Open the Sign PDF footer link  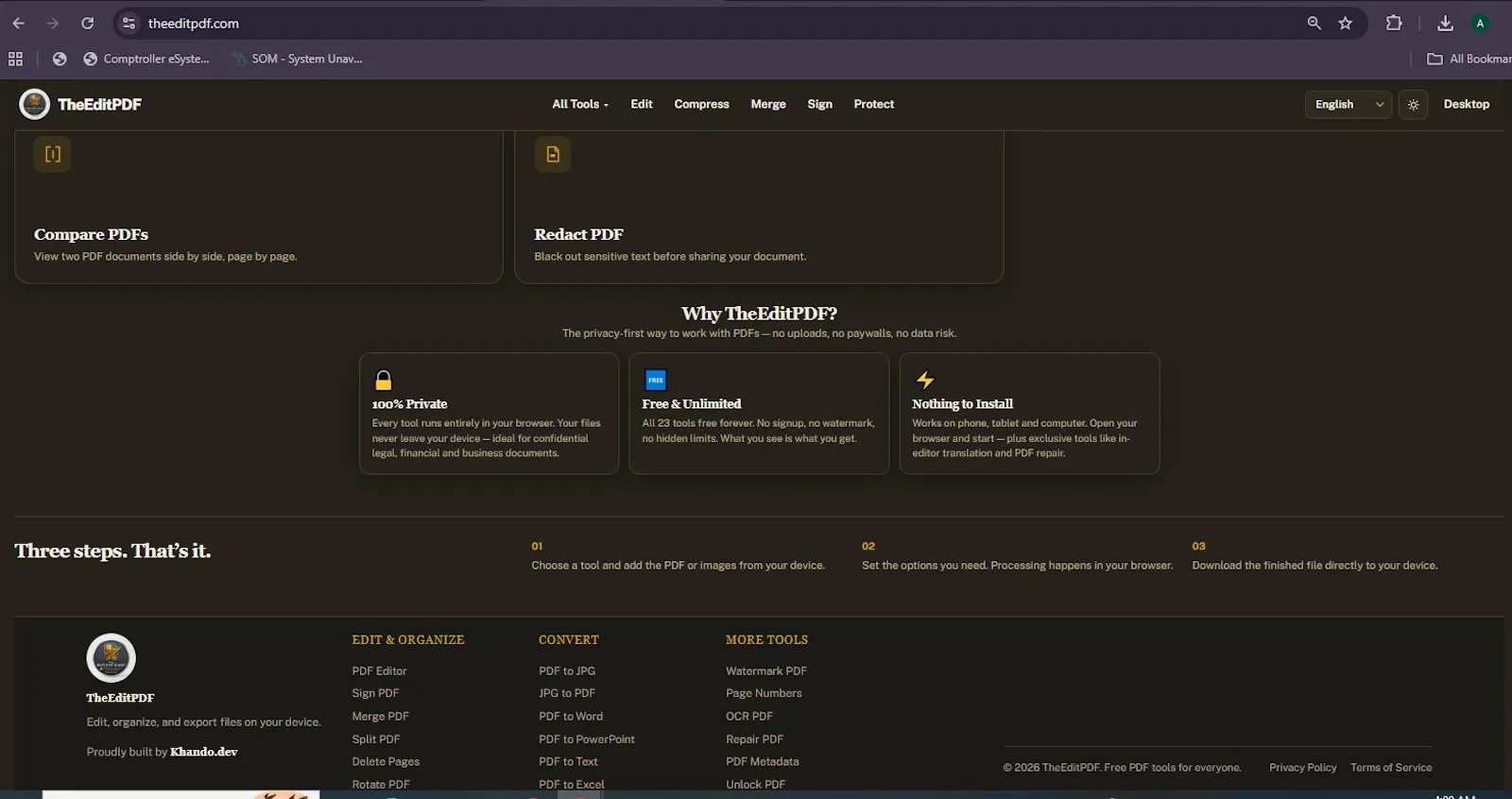tap(375, 693)
